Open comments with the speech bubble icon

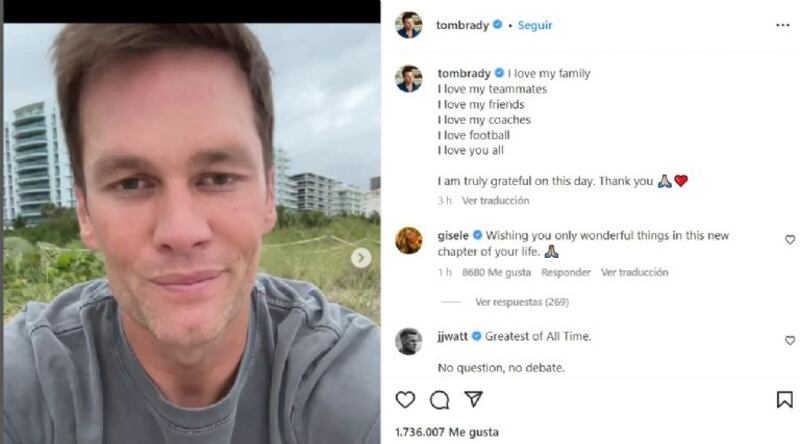tap(439, 400)
